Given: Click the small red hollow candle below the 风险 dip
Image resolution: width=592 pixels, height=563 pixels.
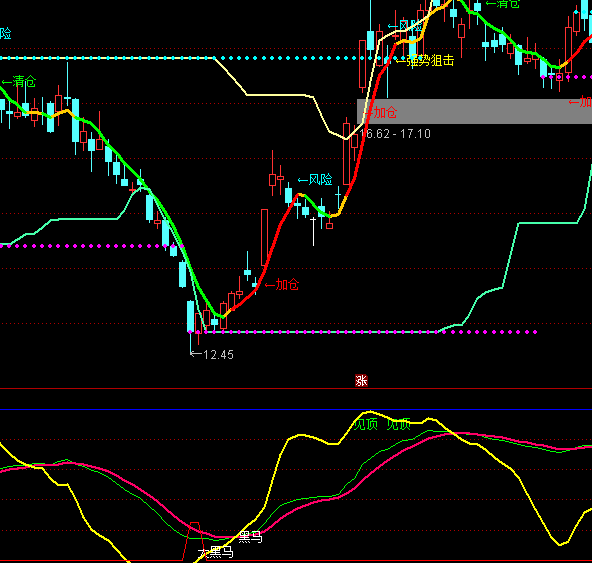Looking at the screenshot, I should (330, 226).
